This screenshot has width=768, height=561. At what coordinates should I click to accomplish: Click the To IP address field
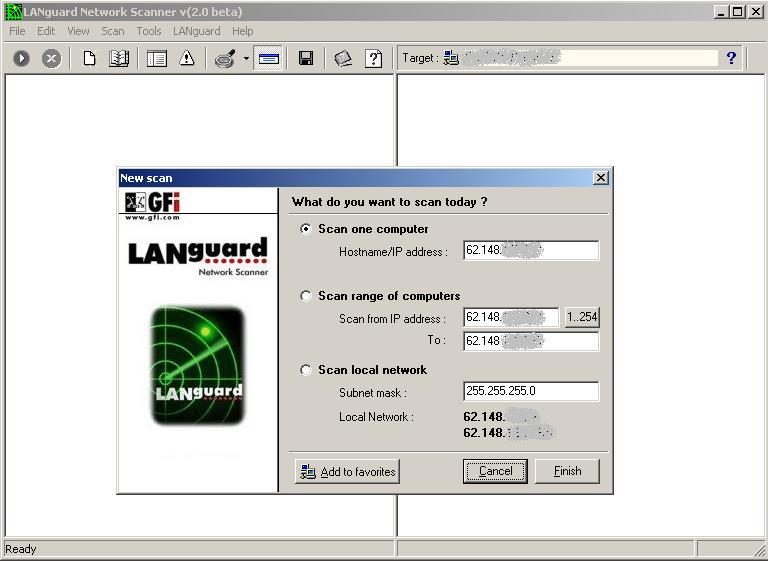[x=531, y=341]
